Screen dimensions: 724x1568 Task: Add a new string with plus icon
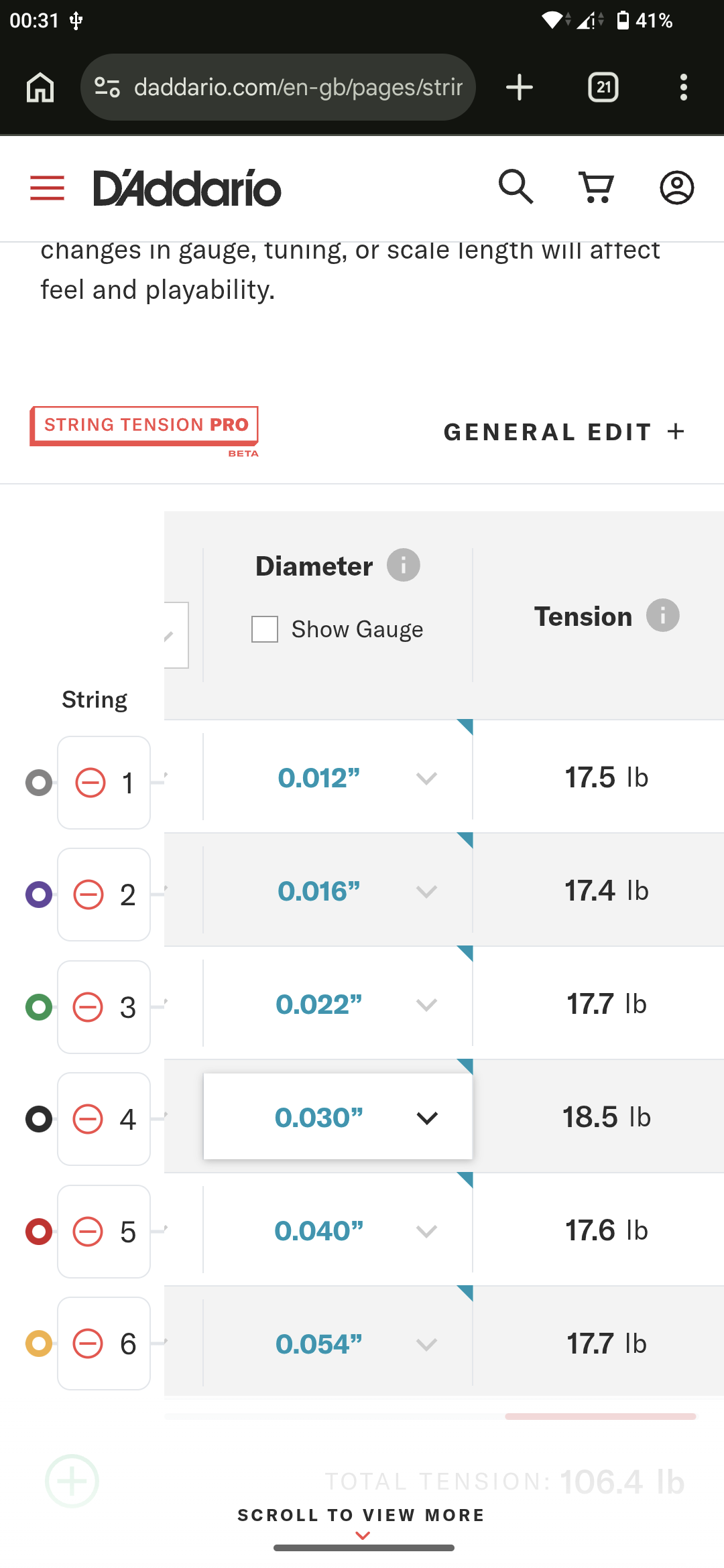tap(72, 1481)
